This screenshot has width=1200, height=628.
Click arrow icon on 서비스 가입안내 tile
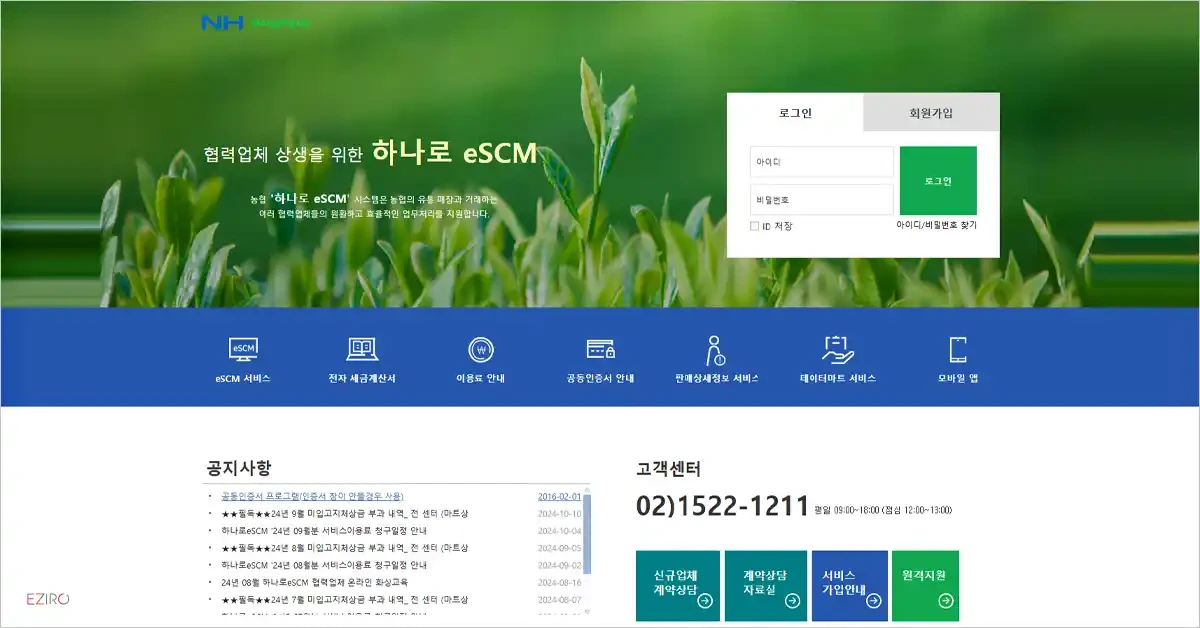(873, 601)
